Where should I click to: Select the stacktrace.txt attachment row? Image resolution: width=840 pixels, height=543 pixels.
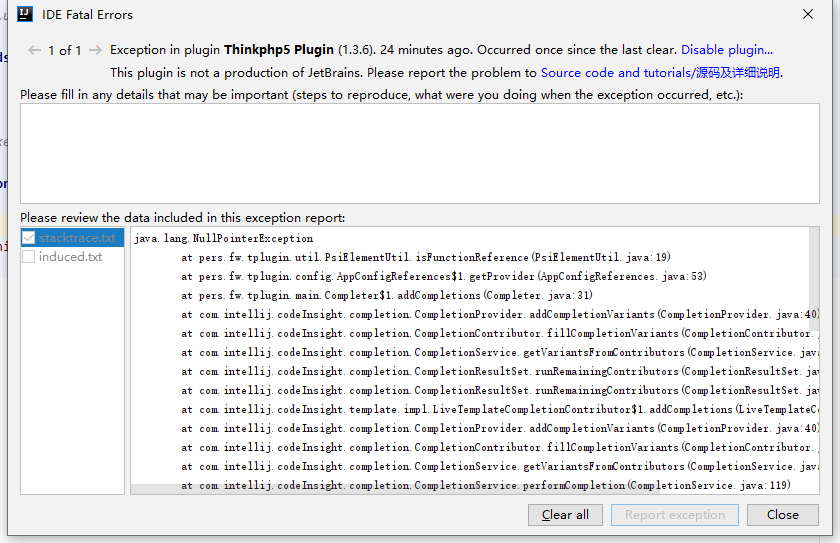pyautogui.click(x=72, y=238)
